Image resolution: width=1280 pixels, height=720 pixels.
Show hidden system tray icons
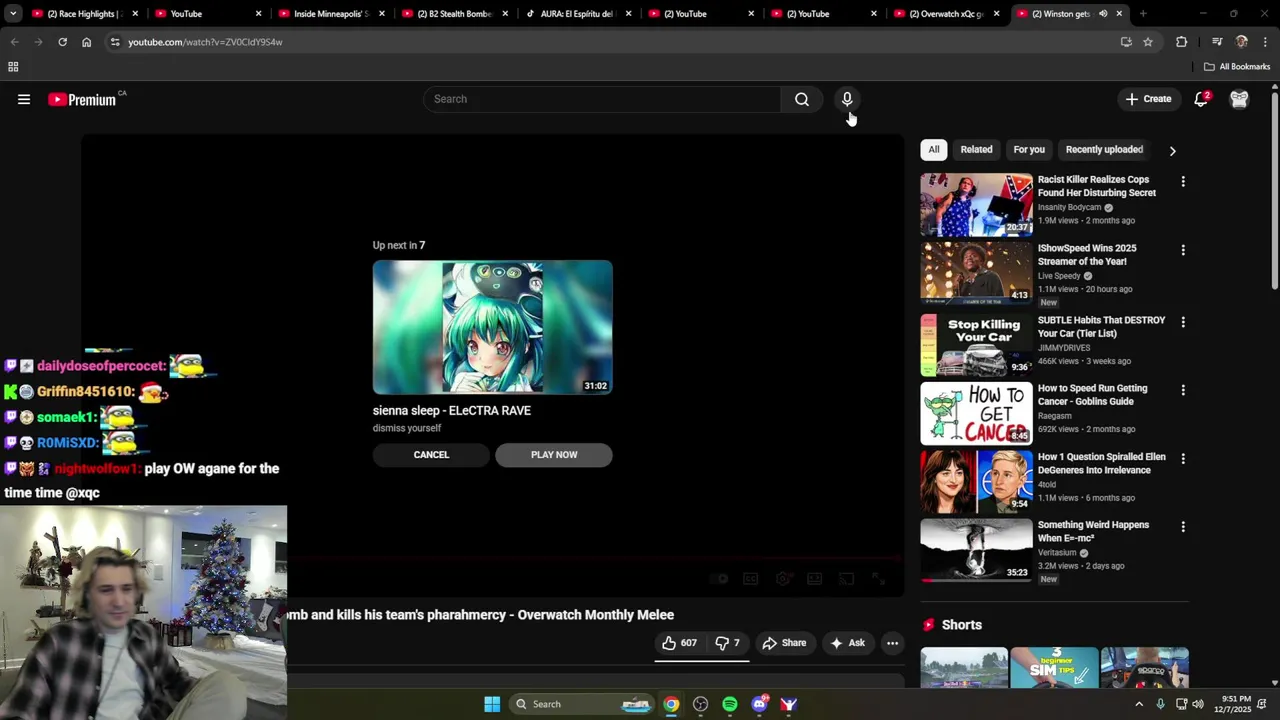(x=1138, y=704)
